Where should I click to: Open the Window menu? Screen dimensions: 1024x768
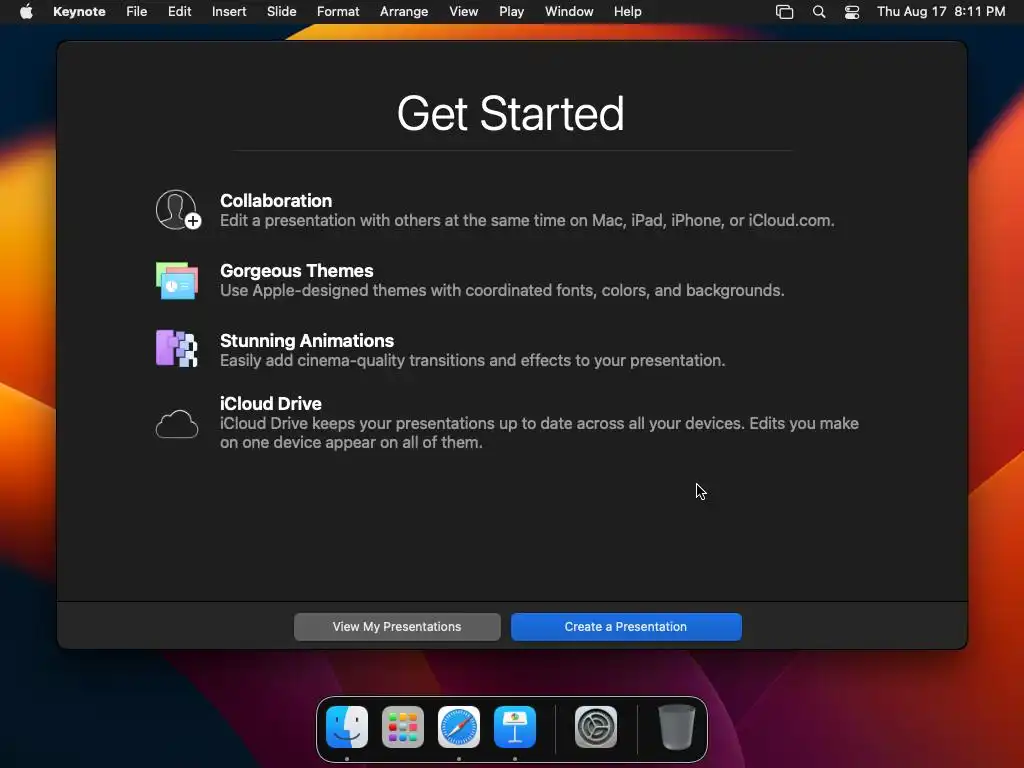coord(569,12)
